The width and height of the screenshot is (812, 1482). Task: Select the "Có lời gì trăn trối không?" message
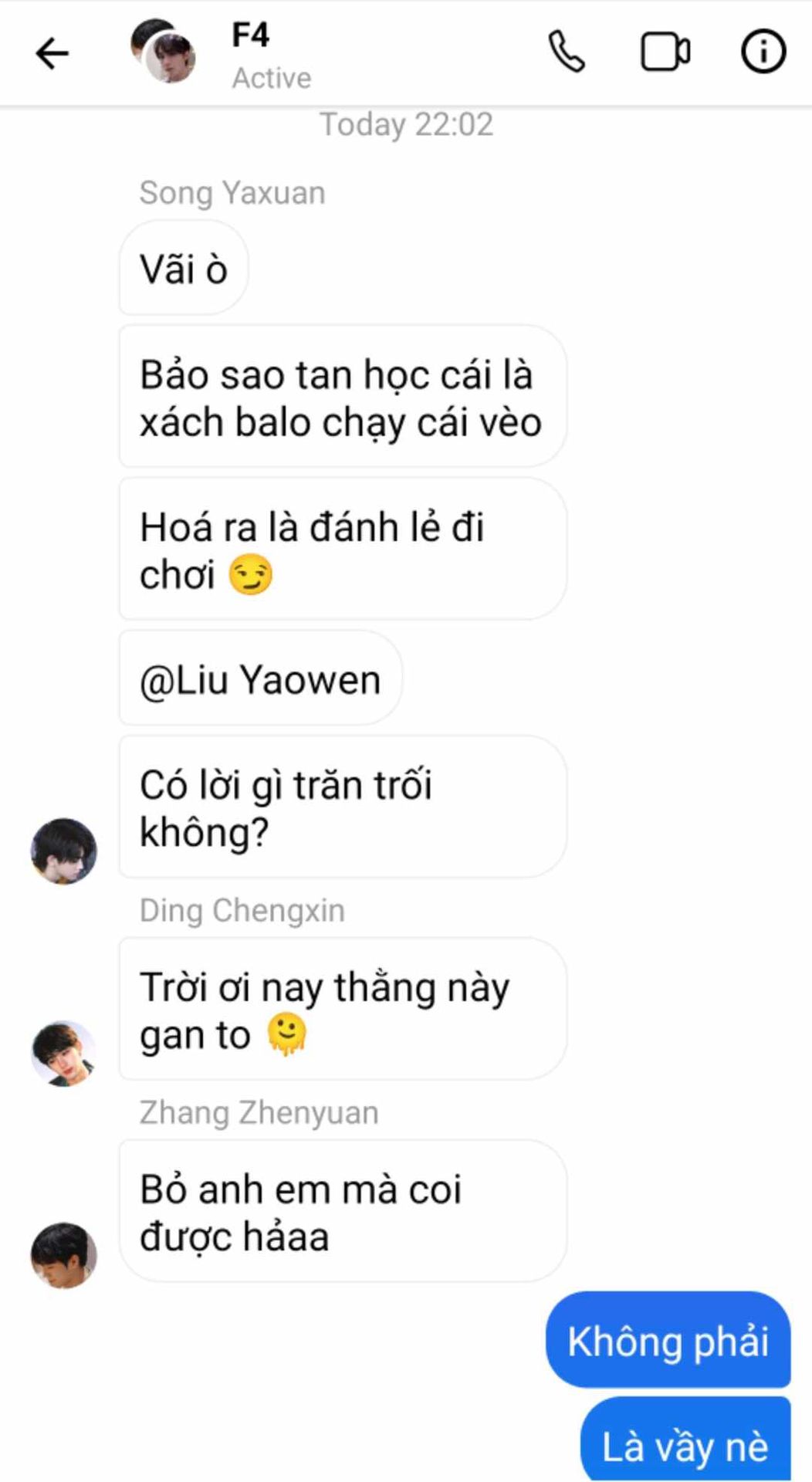(x=343, y=807)
